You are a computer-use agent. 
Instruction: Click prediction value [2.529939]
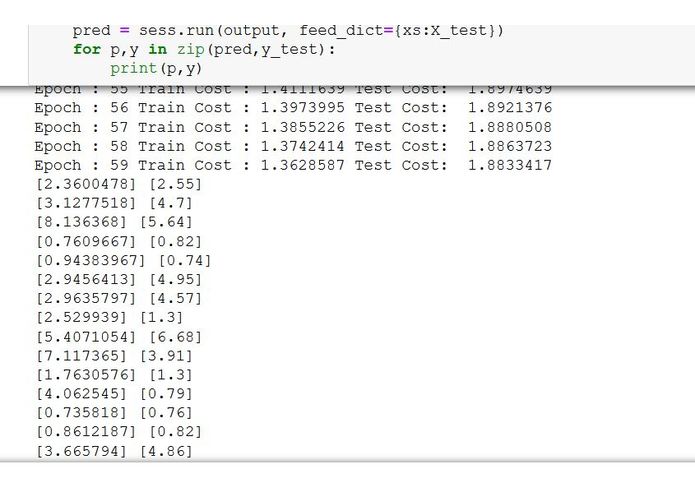82,318
